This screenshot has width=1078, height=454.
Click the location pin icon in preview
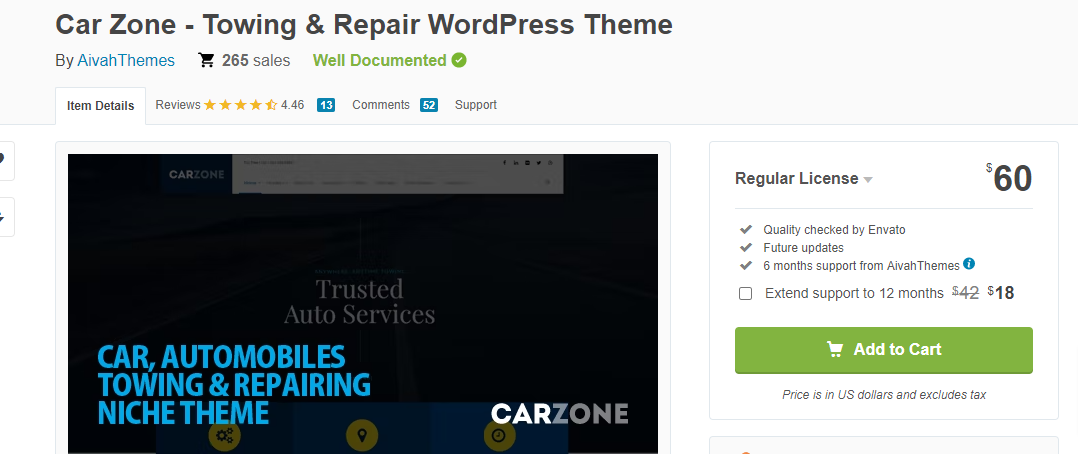pyautogui.click(x=362, y=435)
